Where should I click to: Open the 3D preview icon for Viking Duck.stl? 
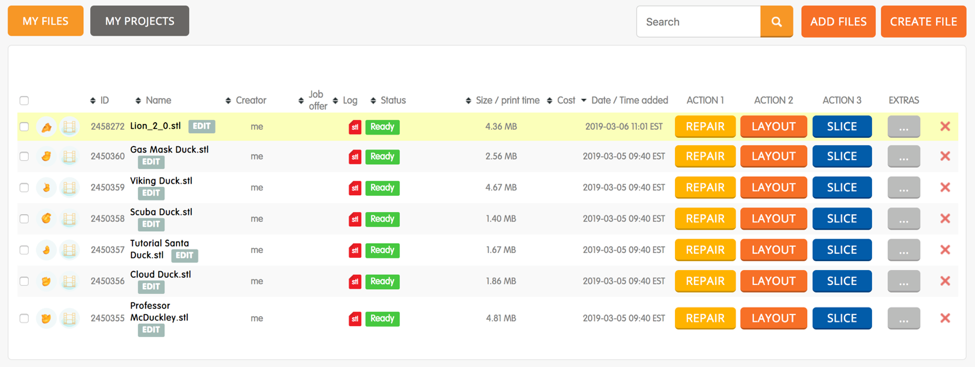click(x=46, y=187)
